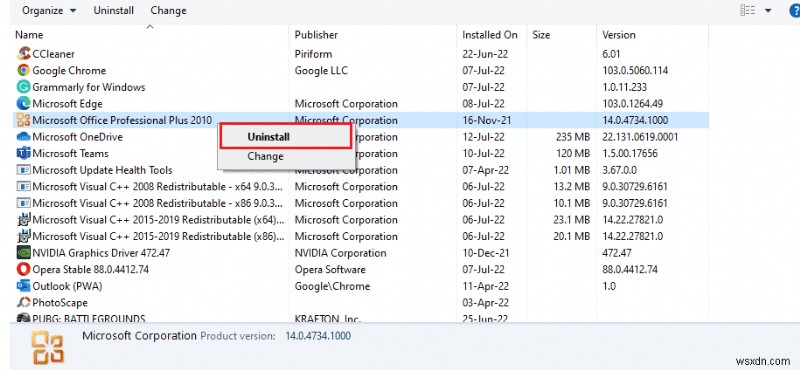
Task: Click the Google\Chrome publisher cell
Action: coord(332,286)
